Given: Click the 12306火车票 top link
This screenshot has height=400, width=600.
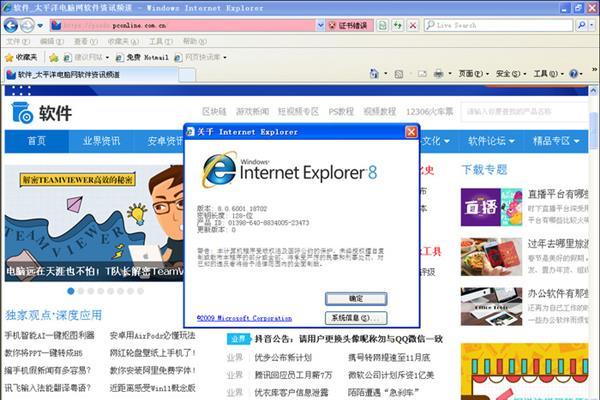Looking at the screenshot, I should [429, 111].
